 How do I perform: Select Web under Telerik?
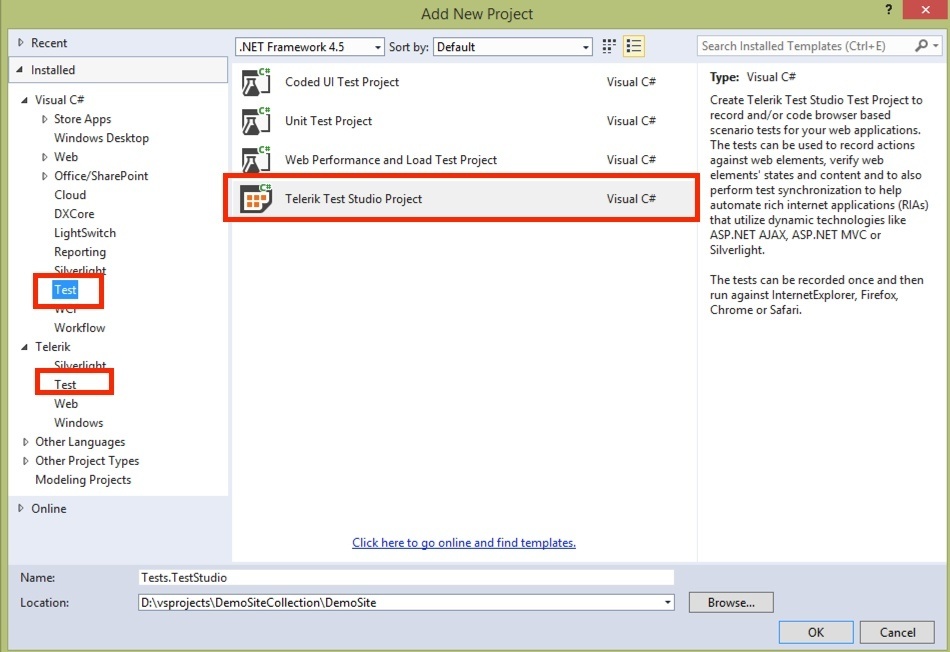point(66,404)
